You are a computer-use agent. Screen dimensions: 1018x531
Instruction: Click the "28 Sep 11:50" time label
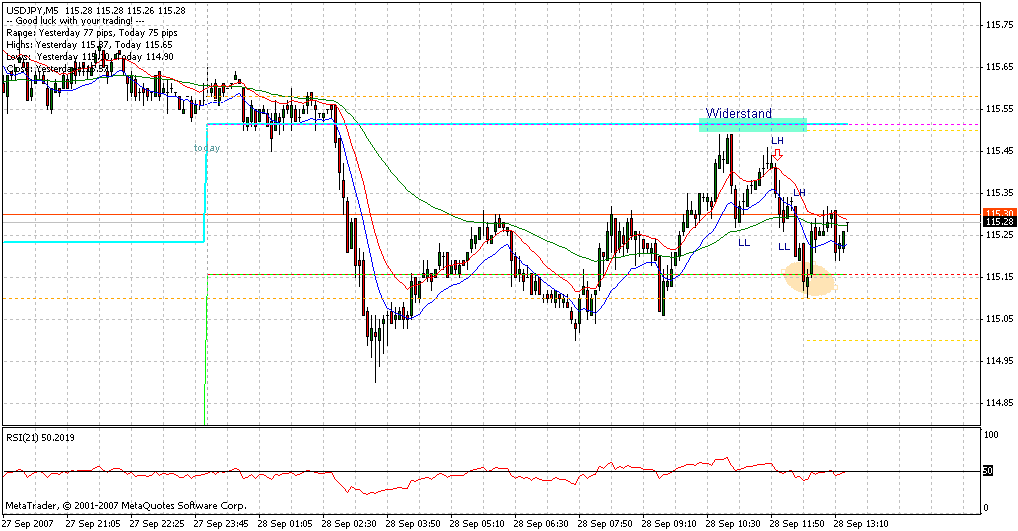(797, 523)
